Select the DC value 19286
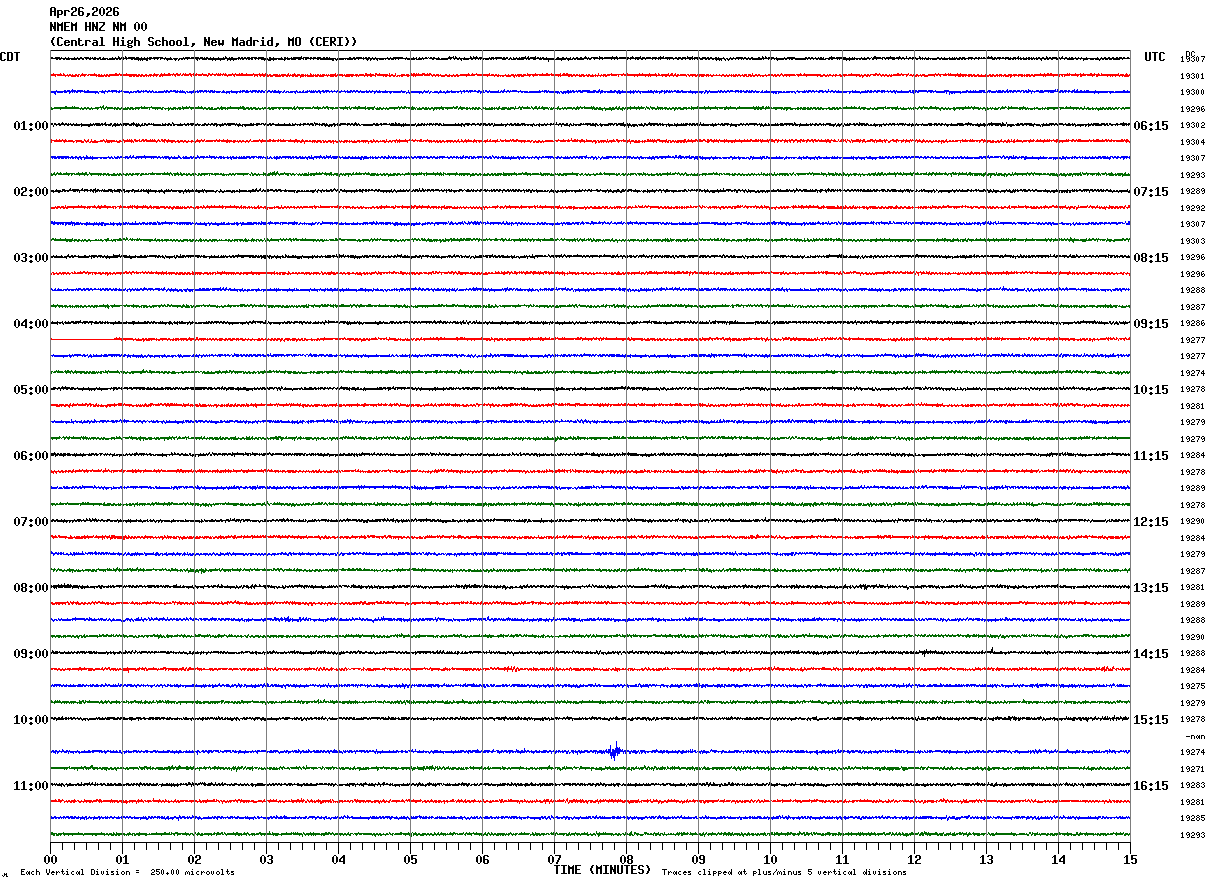 [1192, 323]
